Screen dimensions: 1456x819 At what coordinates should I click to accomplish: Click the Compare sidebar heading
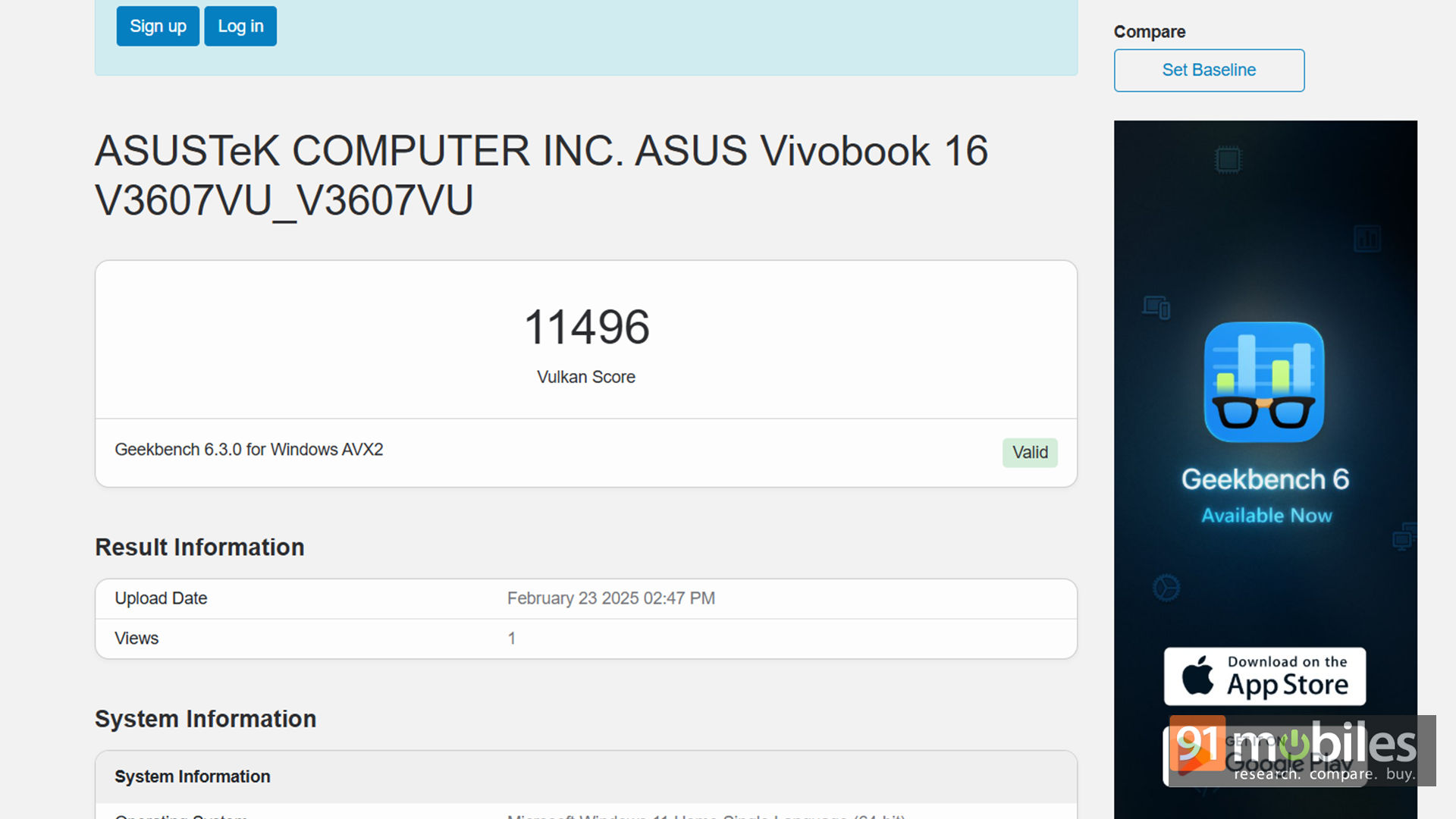(1150, 32)
